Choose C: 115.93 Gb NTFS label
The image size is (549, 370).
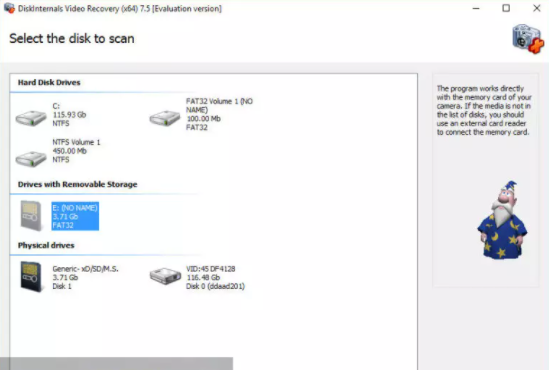69,115
